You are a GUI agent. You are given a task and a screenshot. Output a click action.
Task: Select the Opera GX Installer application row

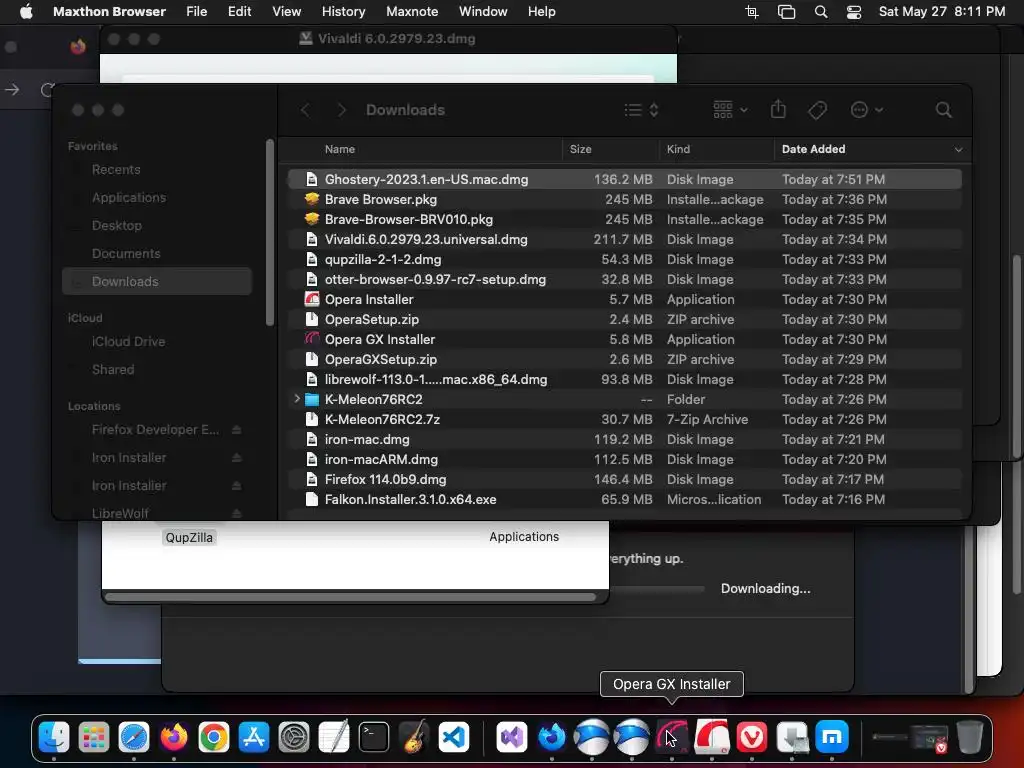coord(625,339)
